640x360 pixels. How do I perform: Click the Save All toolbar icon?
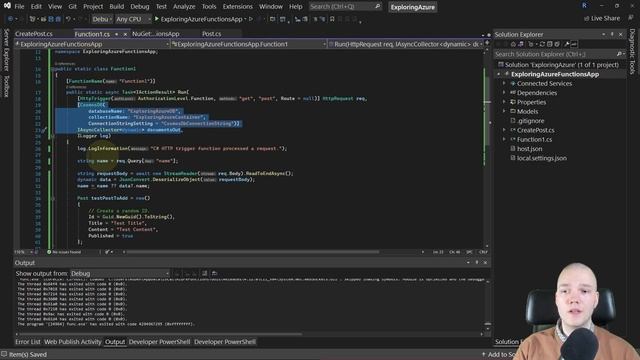58,19
